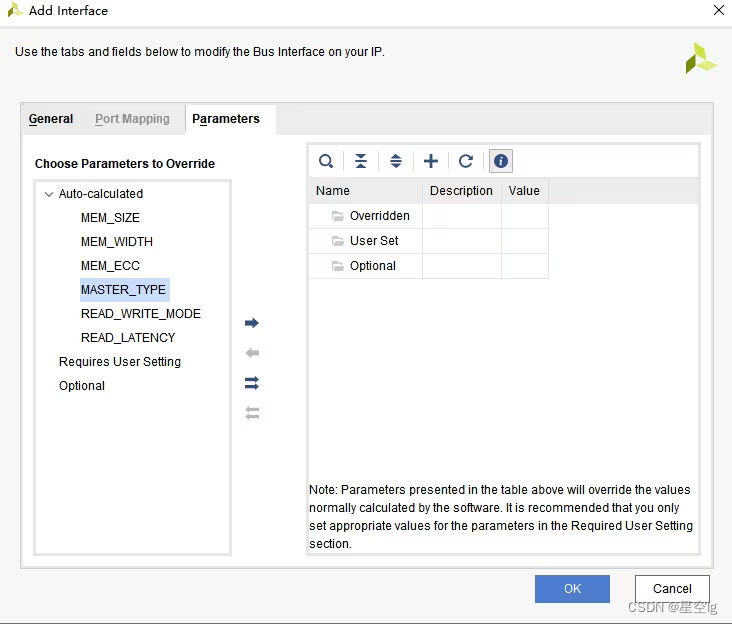This screenshot has height=624, width=732.
Task: Toggle the info icon in toolbar
Action: [501, 161]
